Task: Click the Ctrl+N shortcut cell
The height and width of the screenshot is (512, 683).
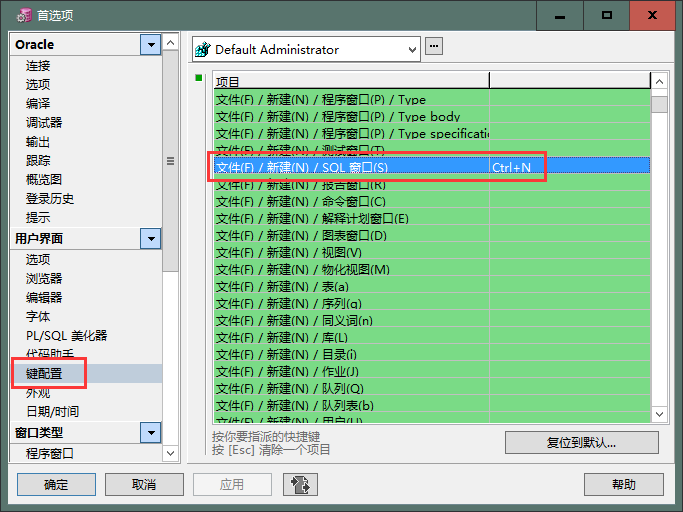Action: pos(570,167)
